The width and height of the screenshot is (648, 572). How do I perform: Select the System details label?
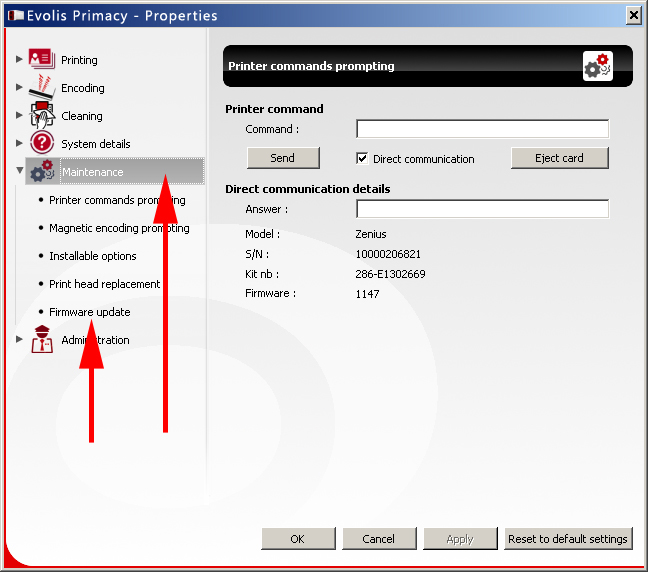pyautogui.click(x=96, y=144)
